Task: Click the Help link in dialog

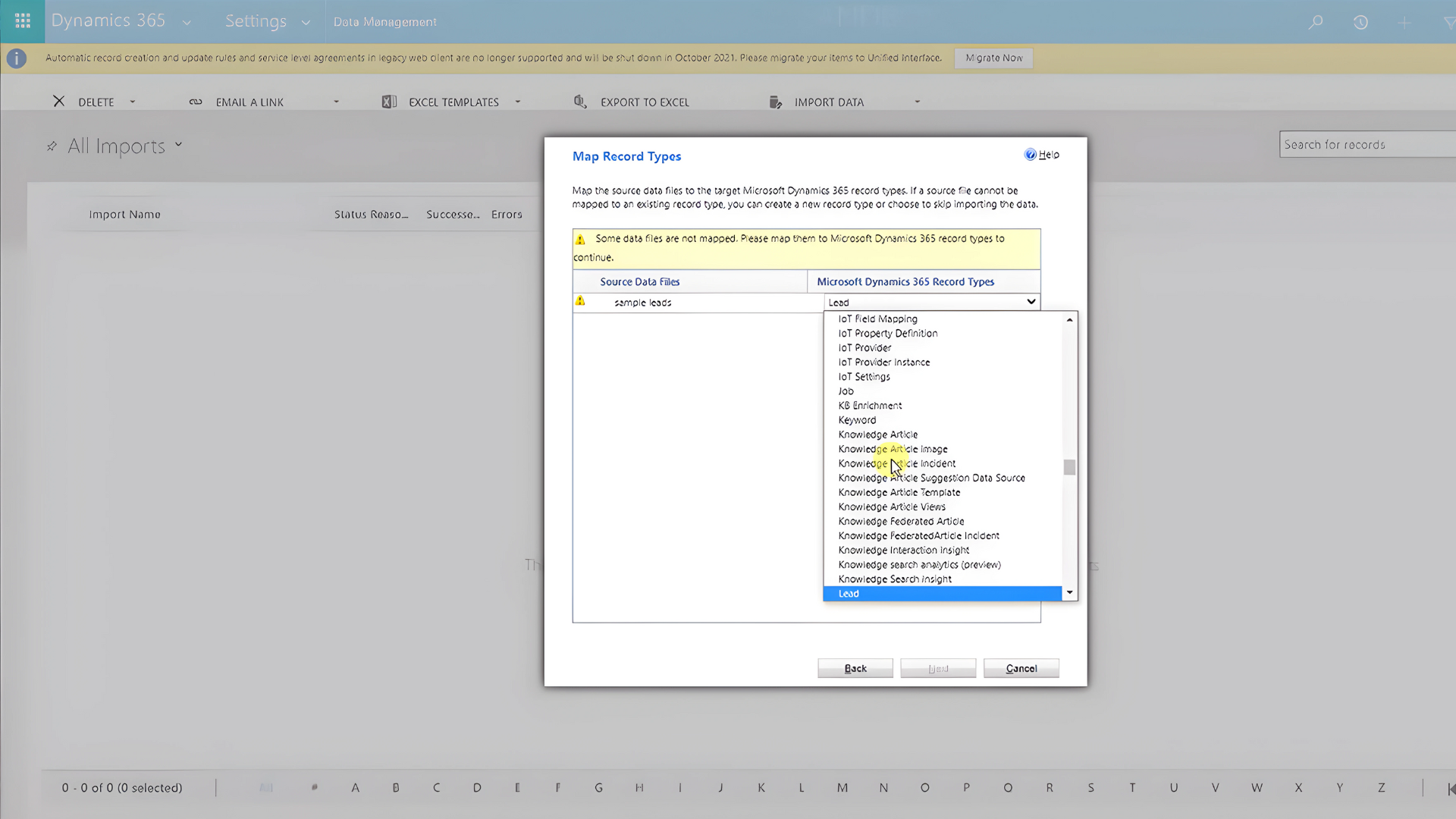Action: pos(1049,155)
